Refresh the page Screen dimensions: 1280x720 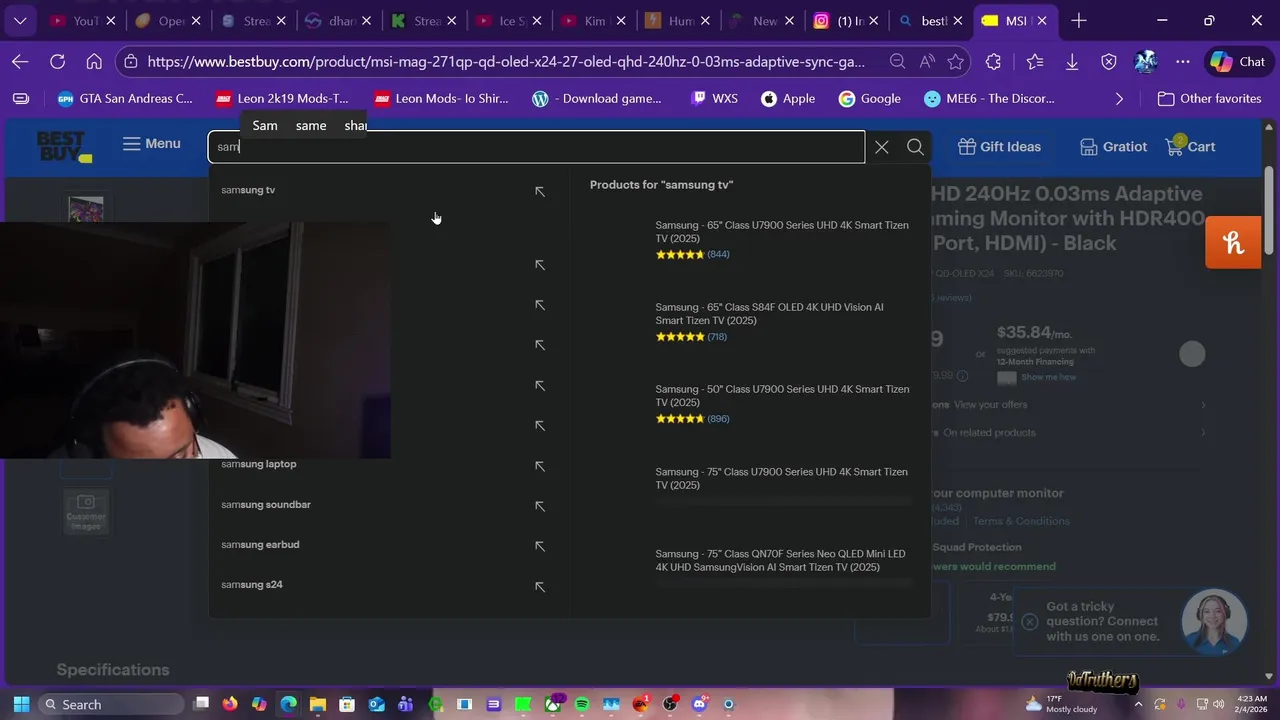coord(57,62)
